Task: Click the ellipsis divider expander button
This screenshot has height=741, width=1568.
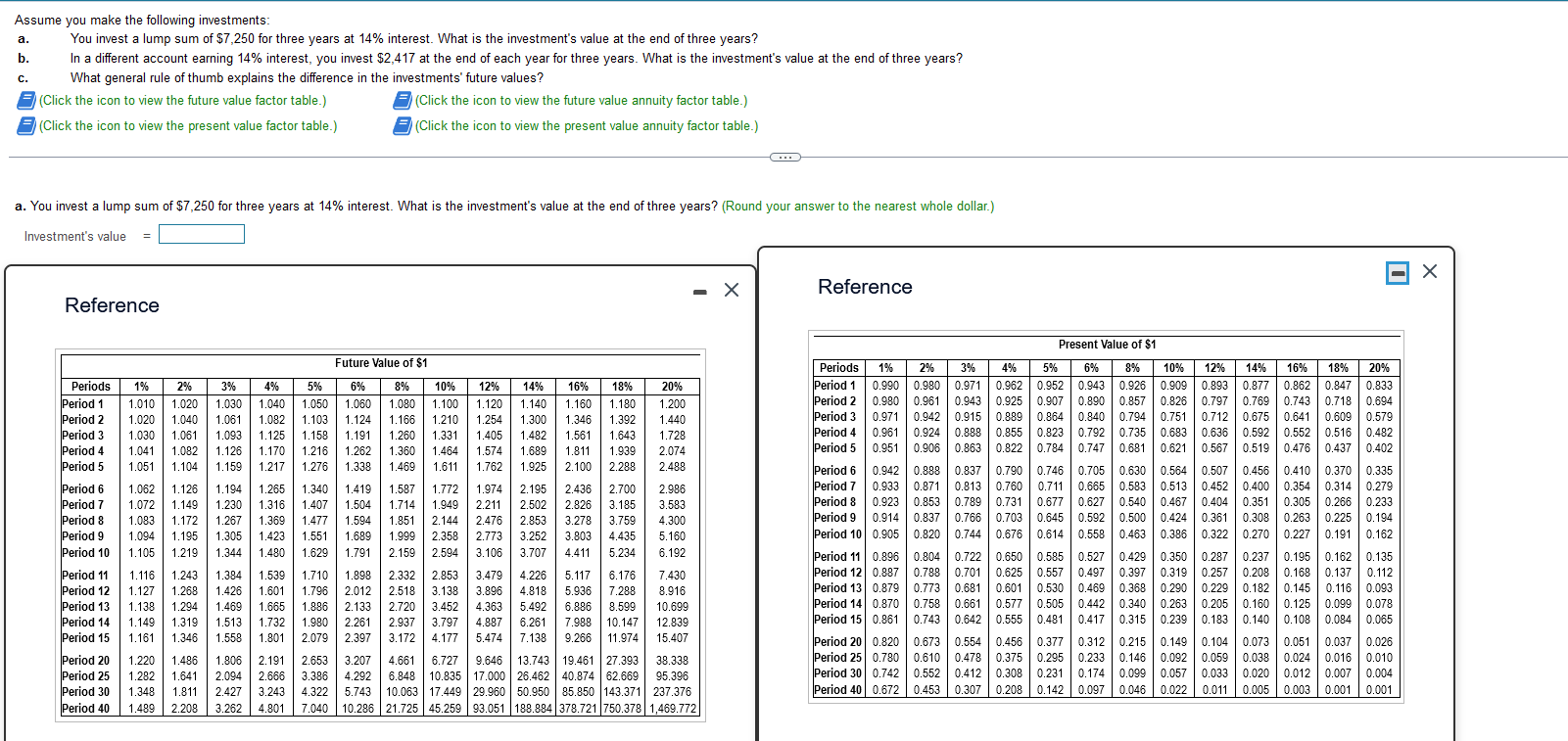Action: (784, 157)
